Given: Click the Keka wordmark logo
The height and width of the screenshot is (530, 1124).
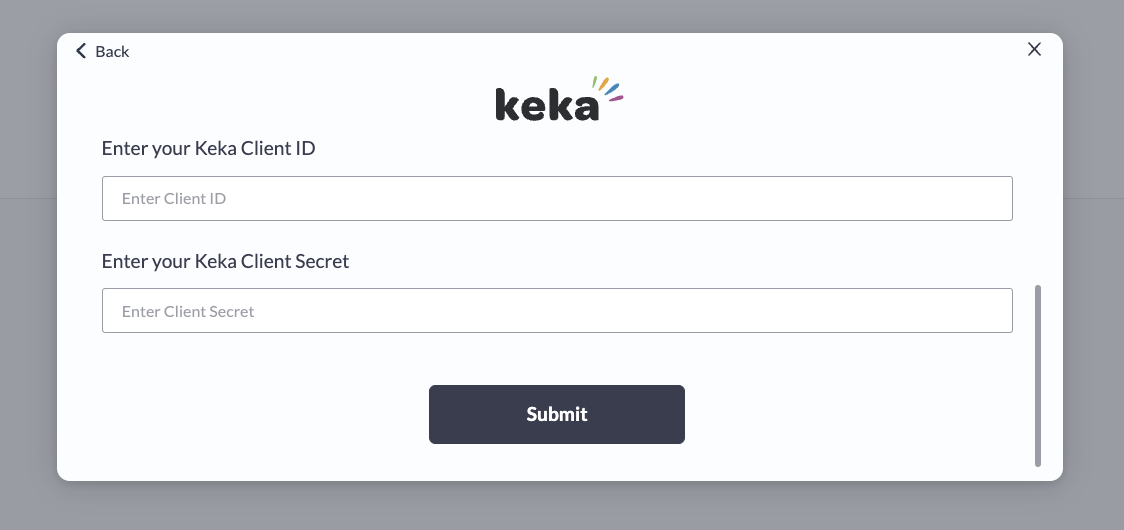Looking at the screenshot, I should (x=559, y=99).
